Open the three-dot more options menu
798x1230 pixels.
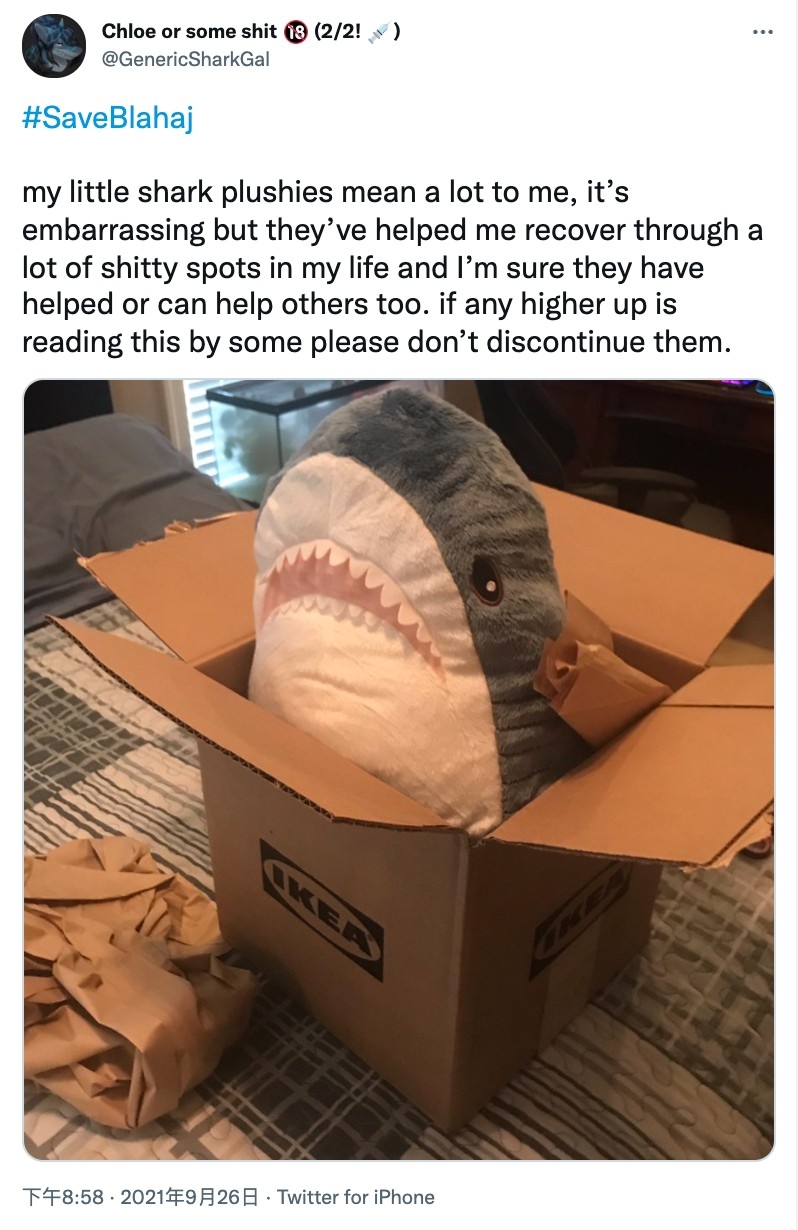[763, 34]
